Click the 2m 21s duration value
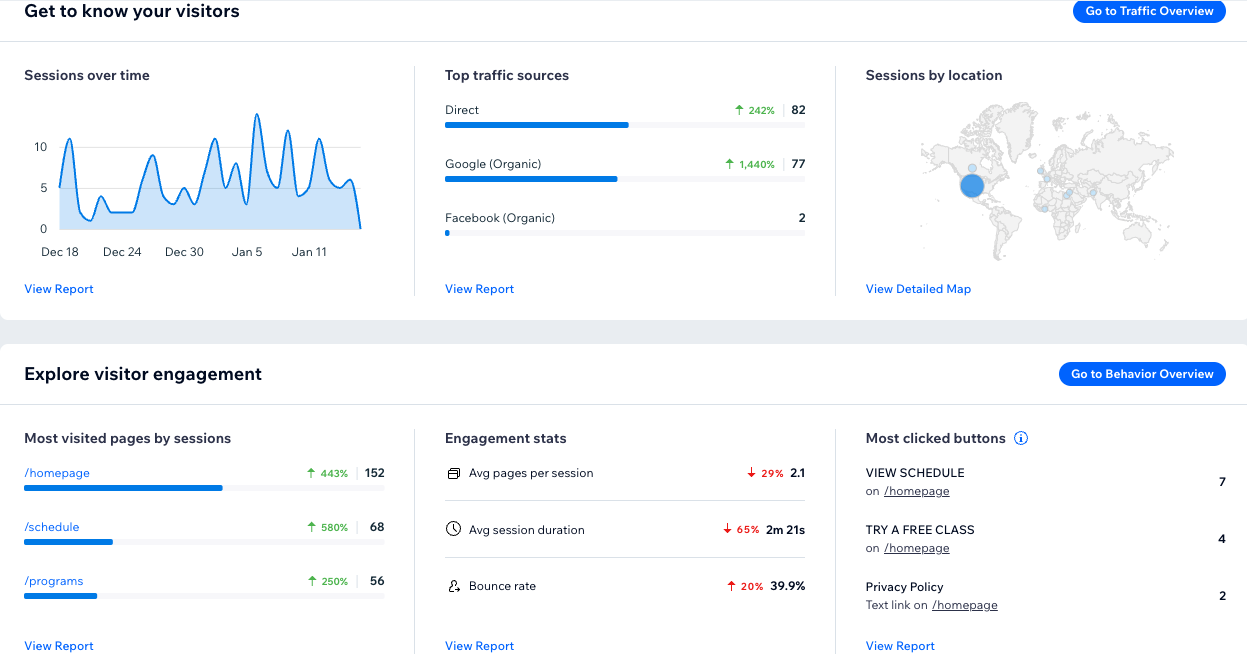The width and height of the screenshot is (1247, 671). (787, 530)
